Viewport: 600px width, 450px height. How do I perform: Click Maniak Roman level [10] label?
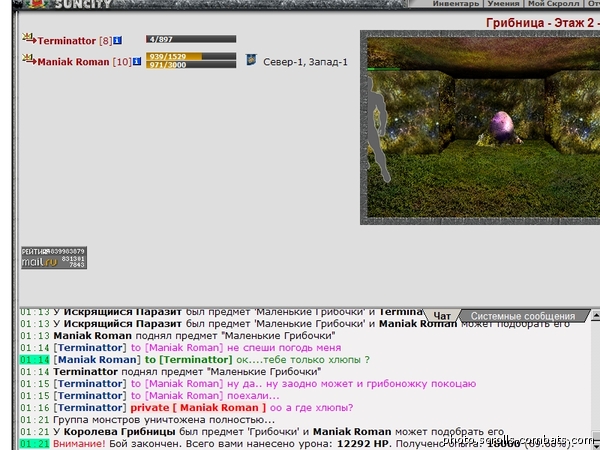point(122,62)
